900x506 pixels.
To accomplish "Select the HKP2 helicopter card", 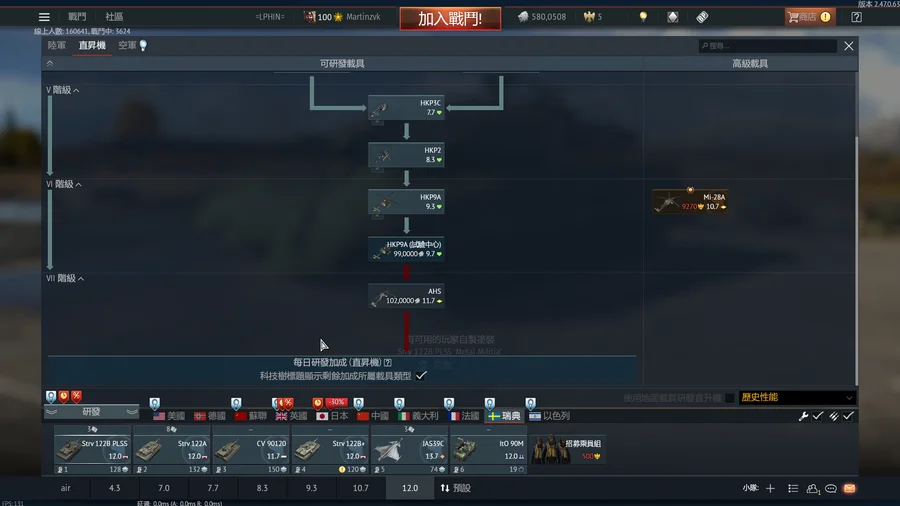I will point(406,155).
